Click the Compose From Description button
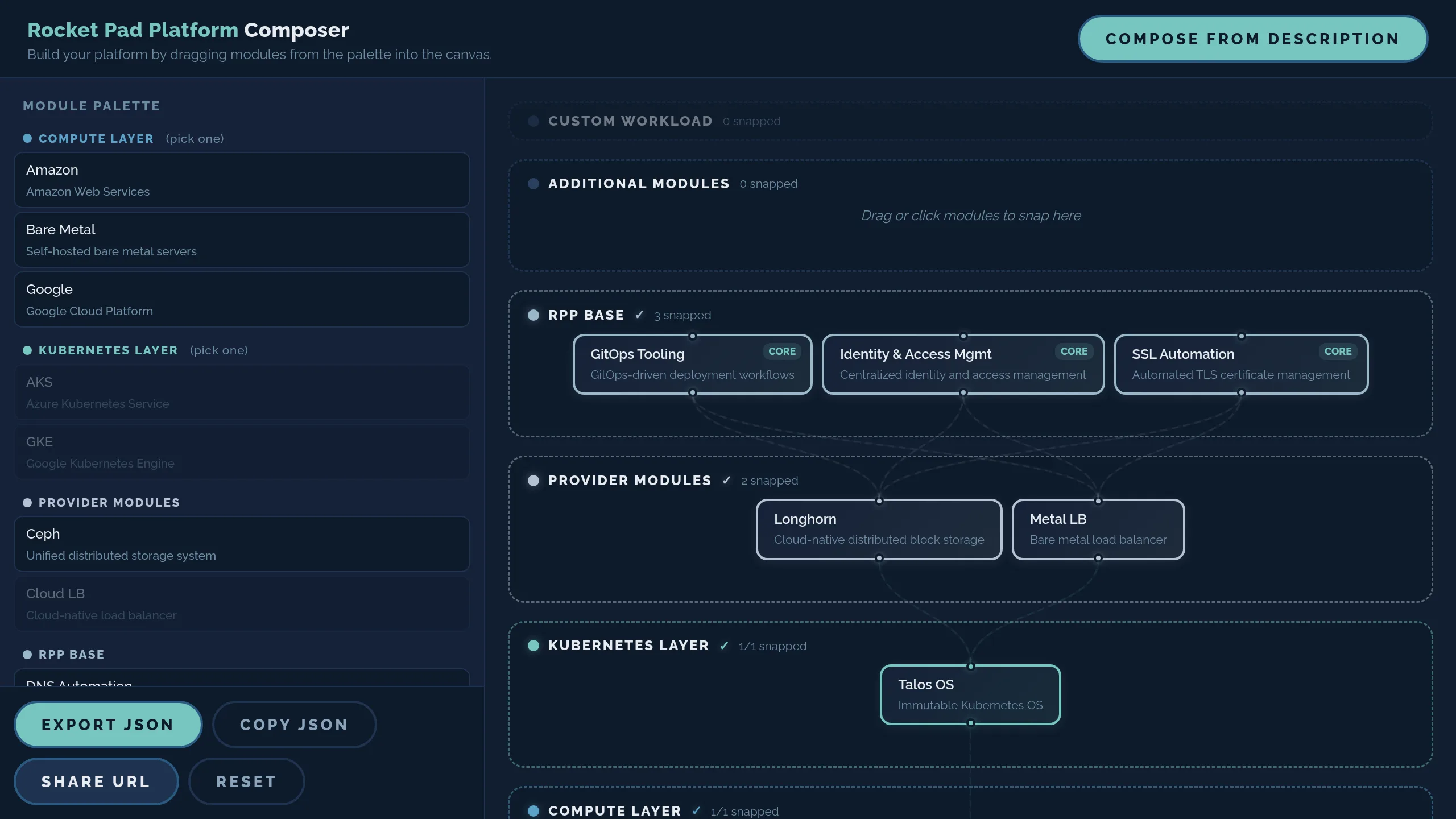This screenshot has height=819, width=1456. point(1253,39)
